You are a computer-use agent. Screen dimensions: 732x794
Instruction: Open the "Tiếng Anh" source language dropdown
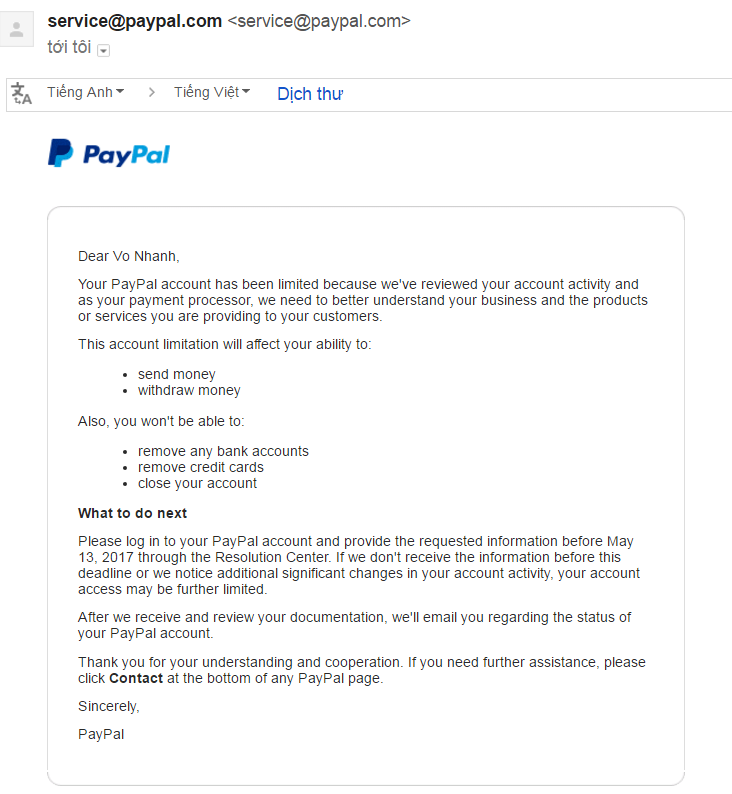point(85,92)
